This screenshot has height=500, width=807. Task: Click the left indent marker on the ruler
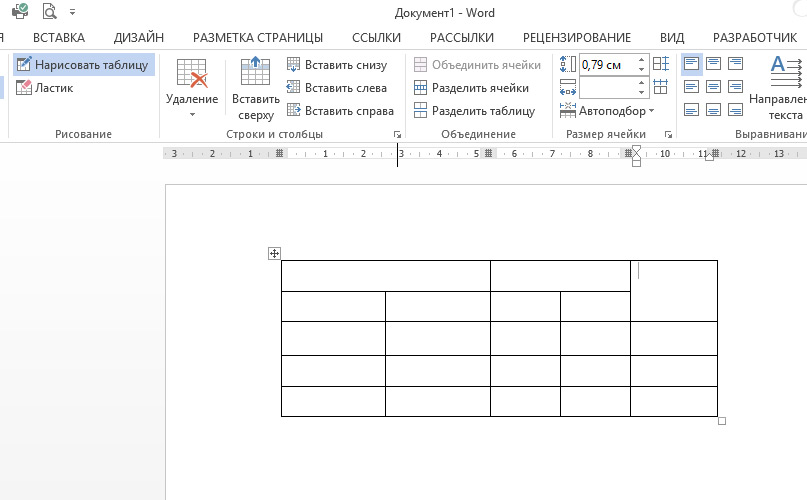pyautogui.click(x=636, y=162)
